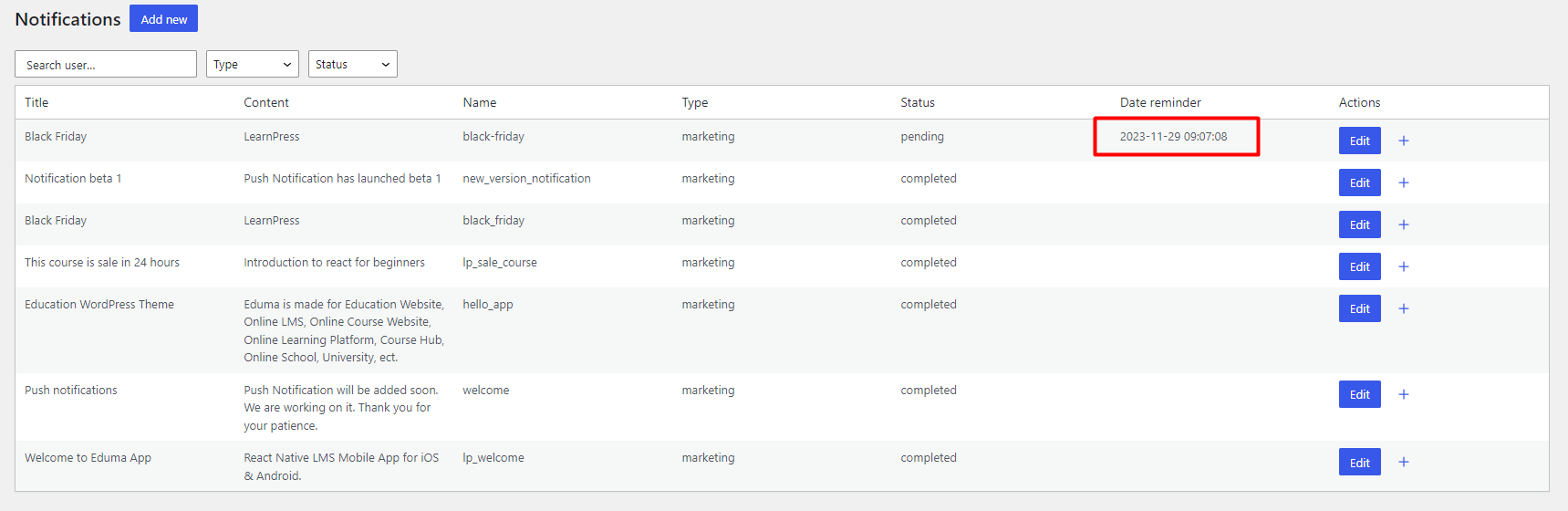Edit the Welcome to Eduma App notification
1568x511 pixels.
(x=1359, y=462)
